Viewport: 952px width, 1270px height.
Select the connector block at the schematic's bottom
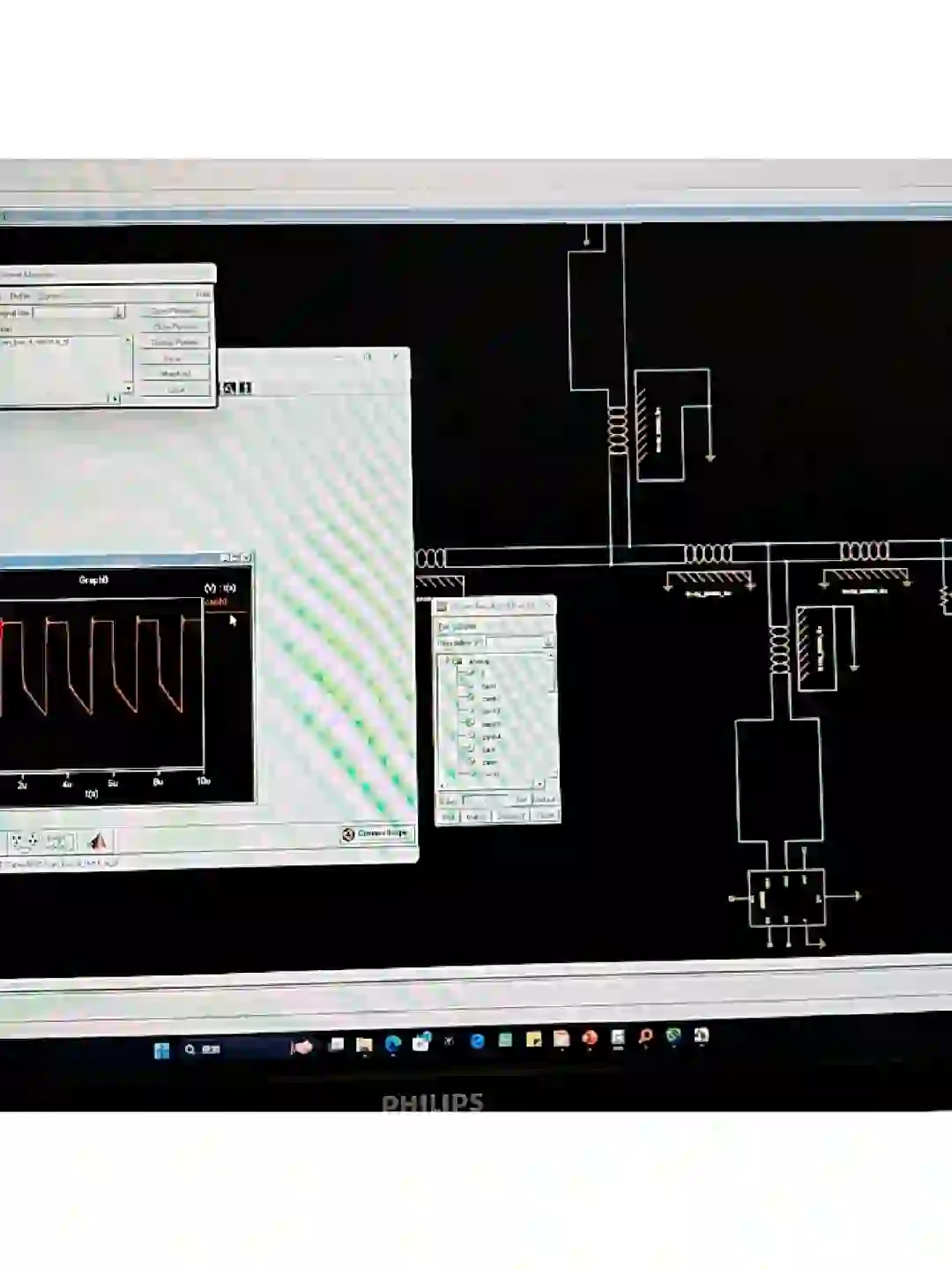point(786,898)
